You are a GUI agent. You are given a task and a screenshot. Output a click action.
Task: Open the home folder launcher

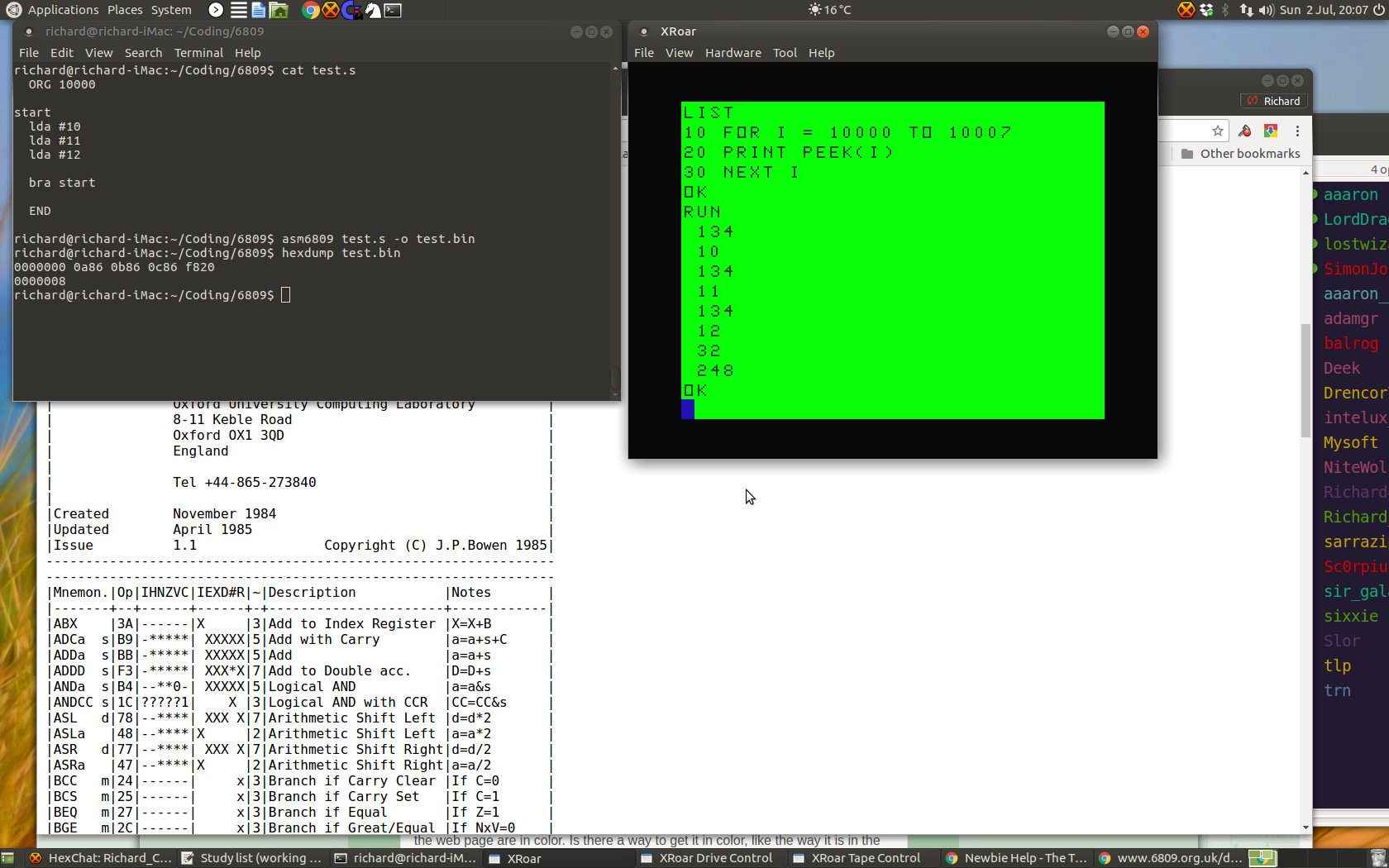(x=279, y=10)
